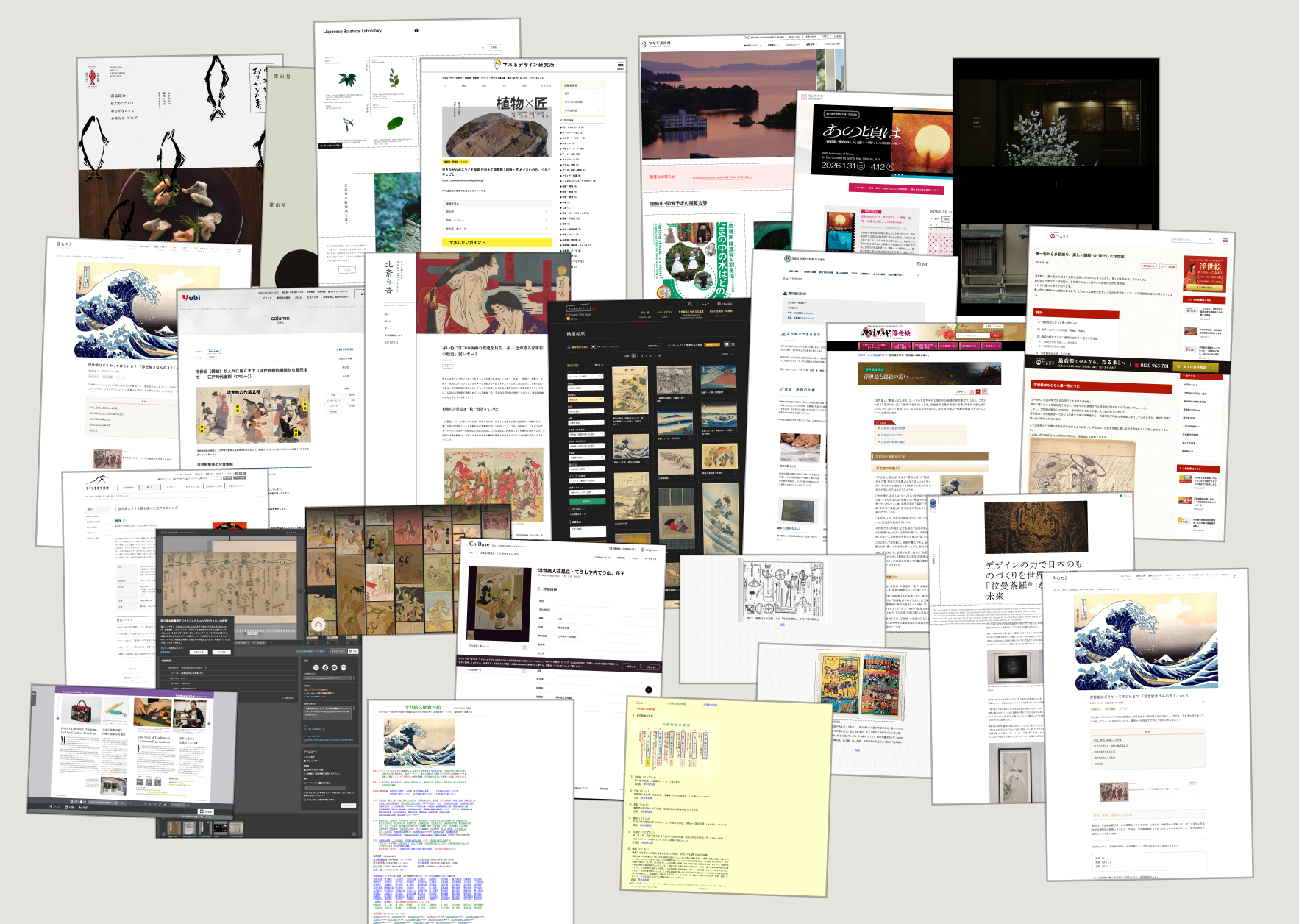Click the download button in NDL download panel

tap(349, 806)
